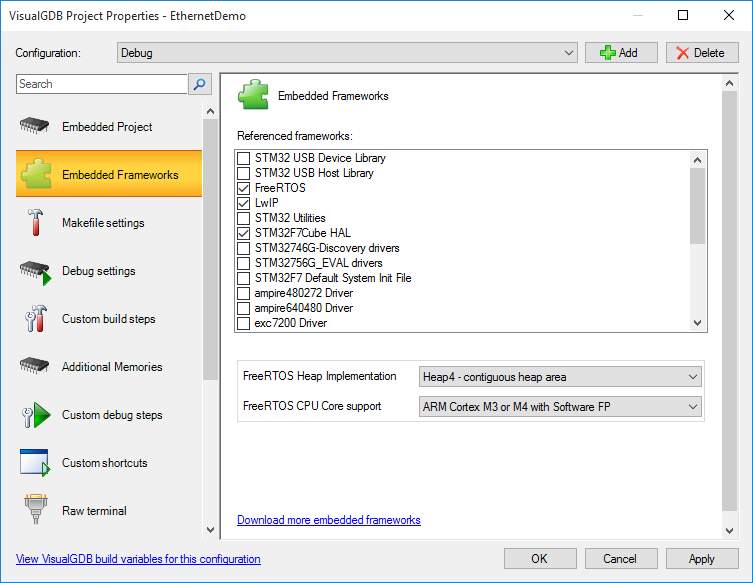The height and width of the screenshot is (583, 753).
Task: Enable the exc7200 Driver checkbox
Action: click(x=243, y=323)
